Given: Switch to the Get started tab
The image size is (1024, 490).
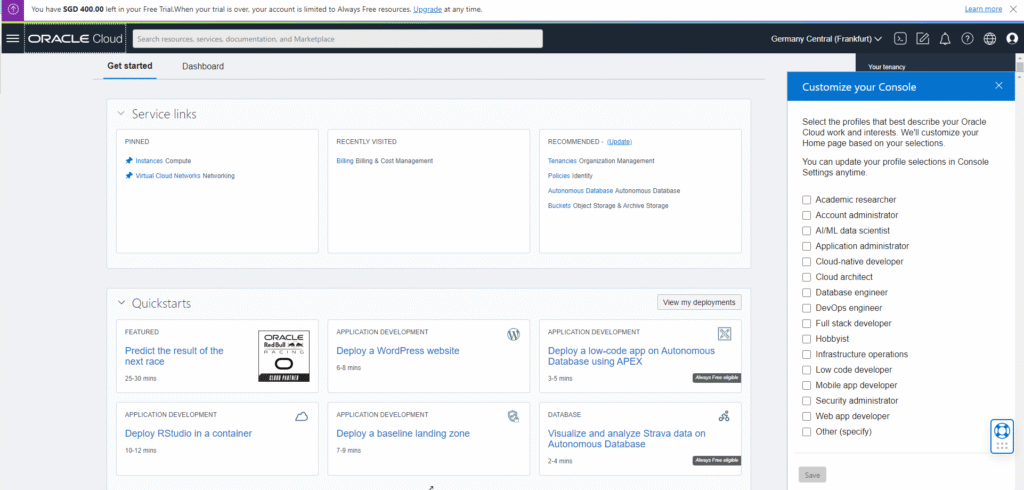Looking at the screenshot, I should [130, 66].
